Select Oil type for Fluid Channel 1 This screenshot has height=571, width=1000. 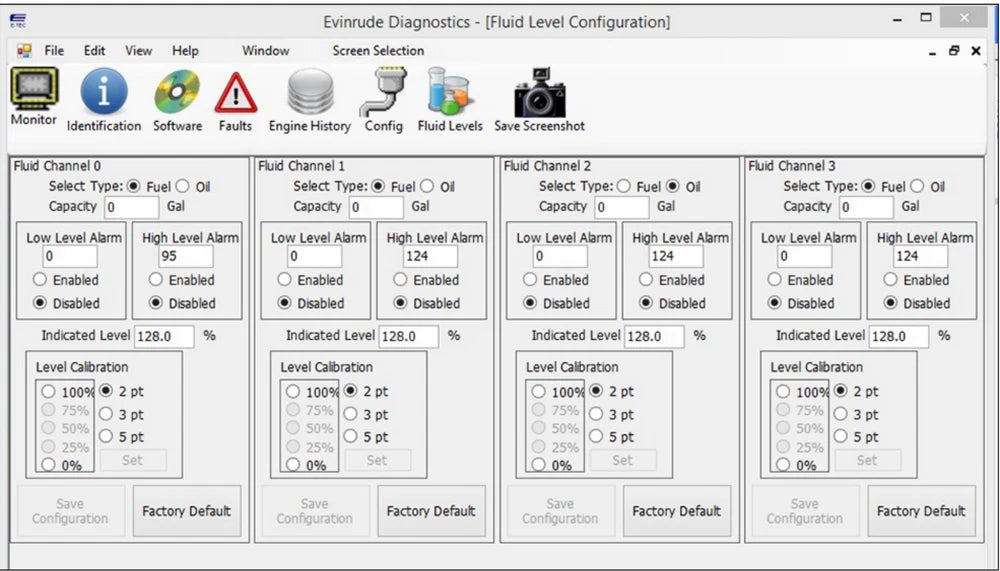(x=427, y=186)
